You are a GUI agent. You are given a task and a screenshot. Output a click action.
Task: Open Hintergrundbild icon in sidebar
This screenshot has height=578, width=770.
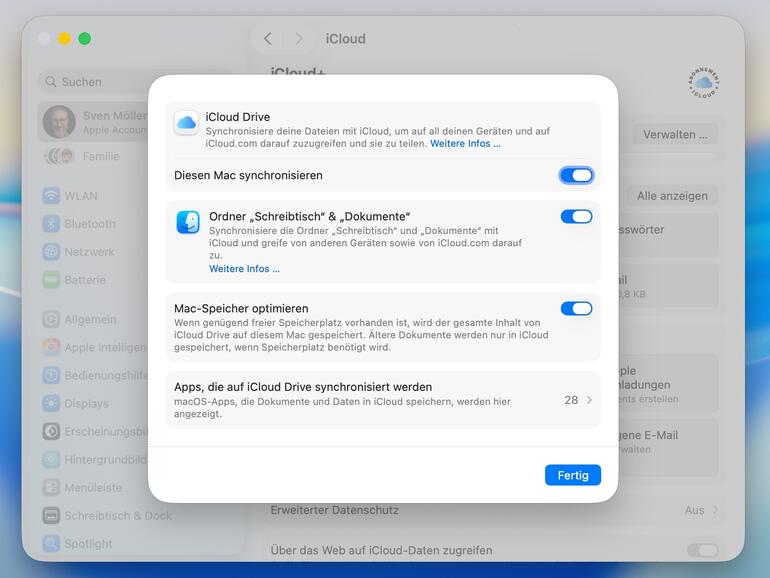coord(51,459)
